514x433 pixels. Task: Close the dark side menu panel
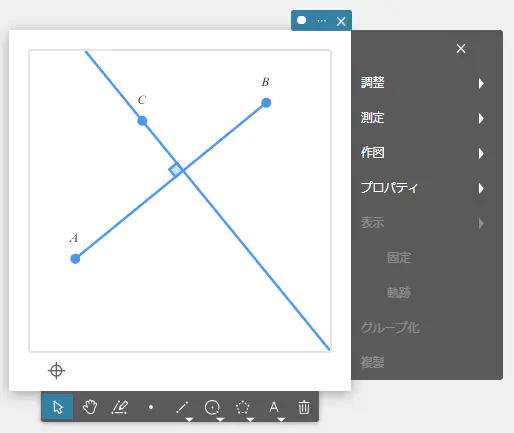click(461, 49)
